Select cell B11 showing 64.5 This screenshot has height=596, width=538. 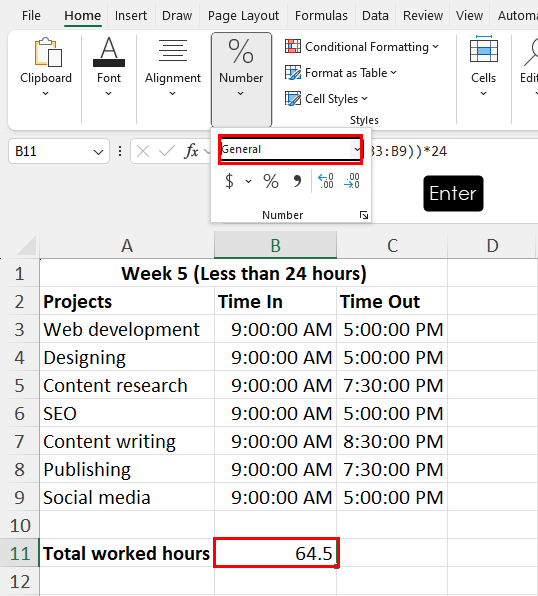pyautogui.click(x=276, y=553)
